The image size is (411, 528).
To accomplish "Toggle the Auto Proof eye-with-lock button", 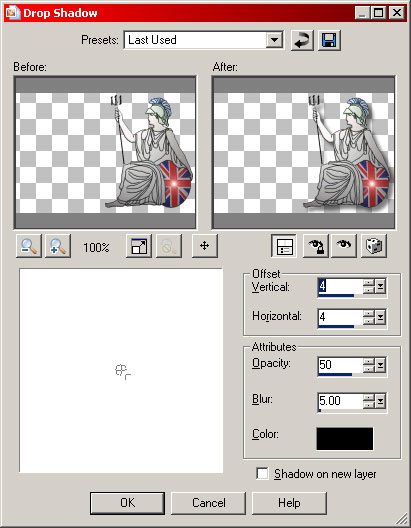I will click(315, 246).
